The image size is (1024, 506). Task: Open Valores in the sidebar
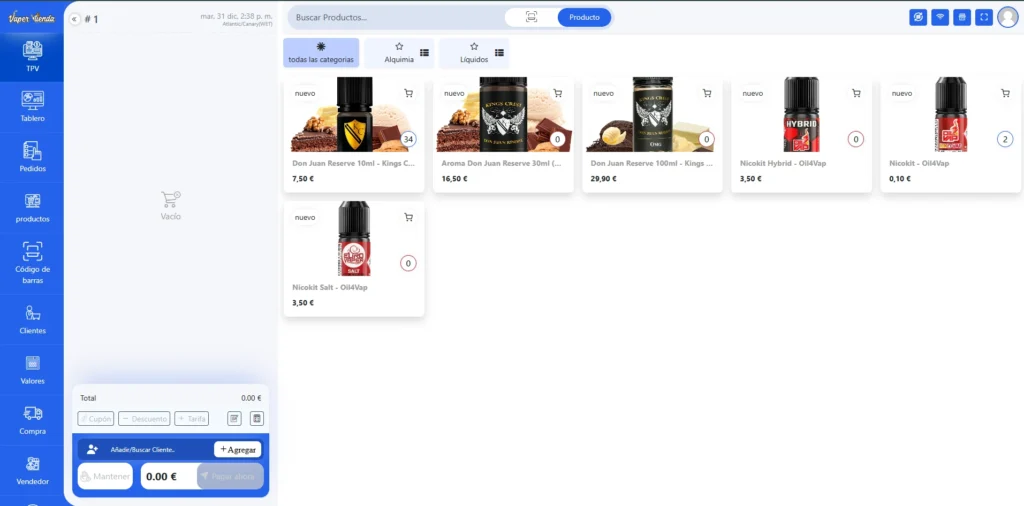click(x=32, y=370)
